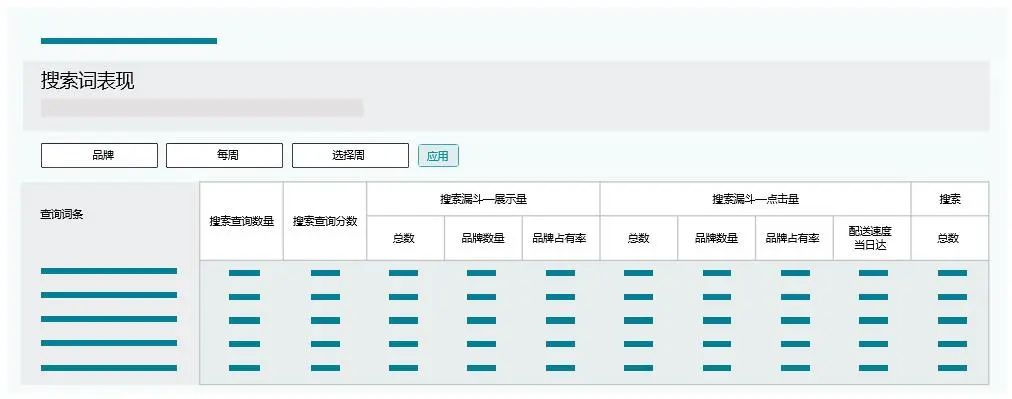Click the 搜索查询数量 column header
The image size is (1012, 399).
pos(241,221)
